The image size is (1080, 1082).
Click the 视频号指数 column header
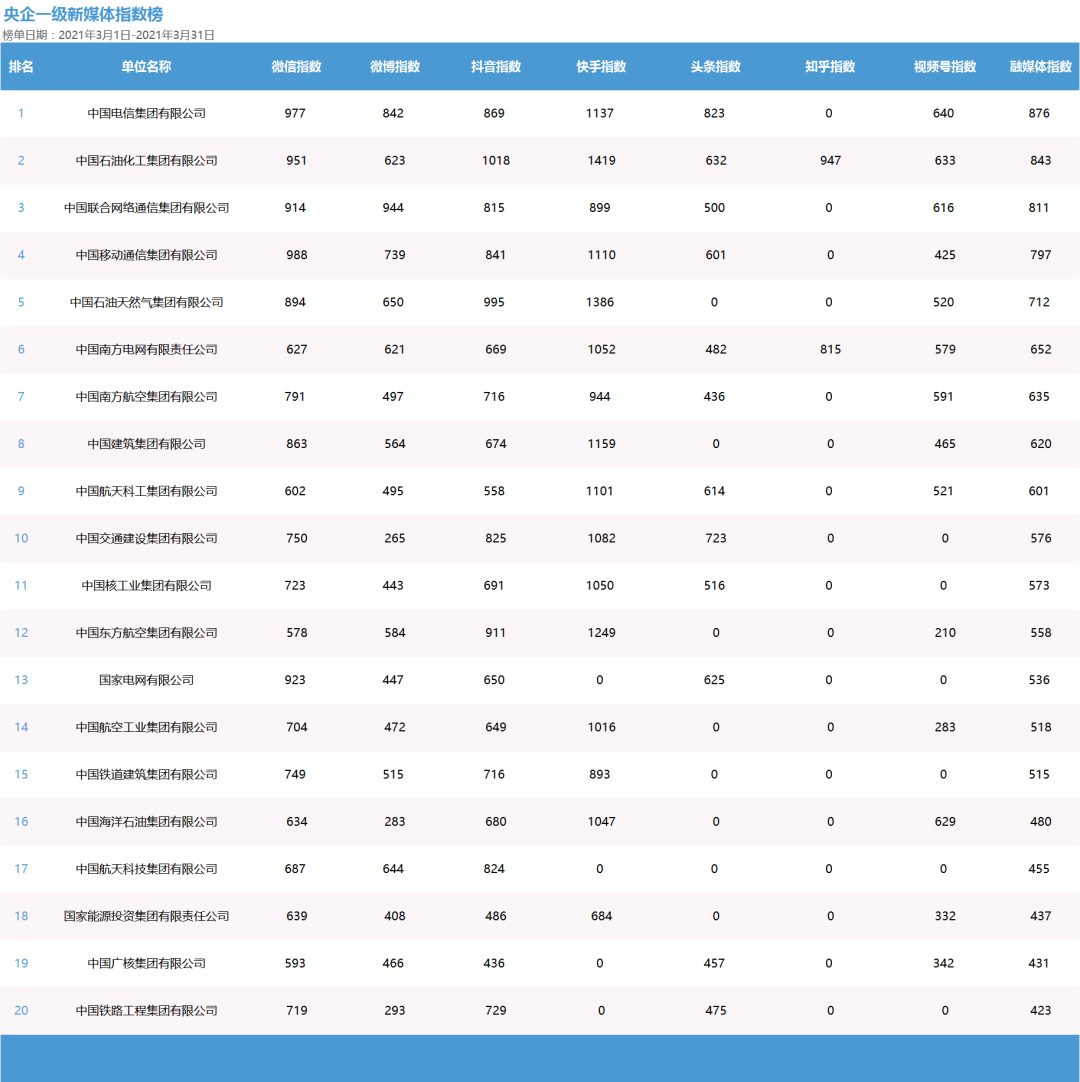[x=945, y=67]
